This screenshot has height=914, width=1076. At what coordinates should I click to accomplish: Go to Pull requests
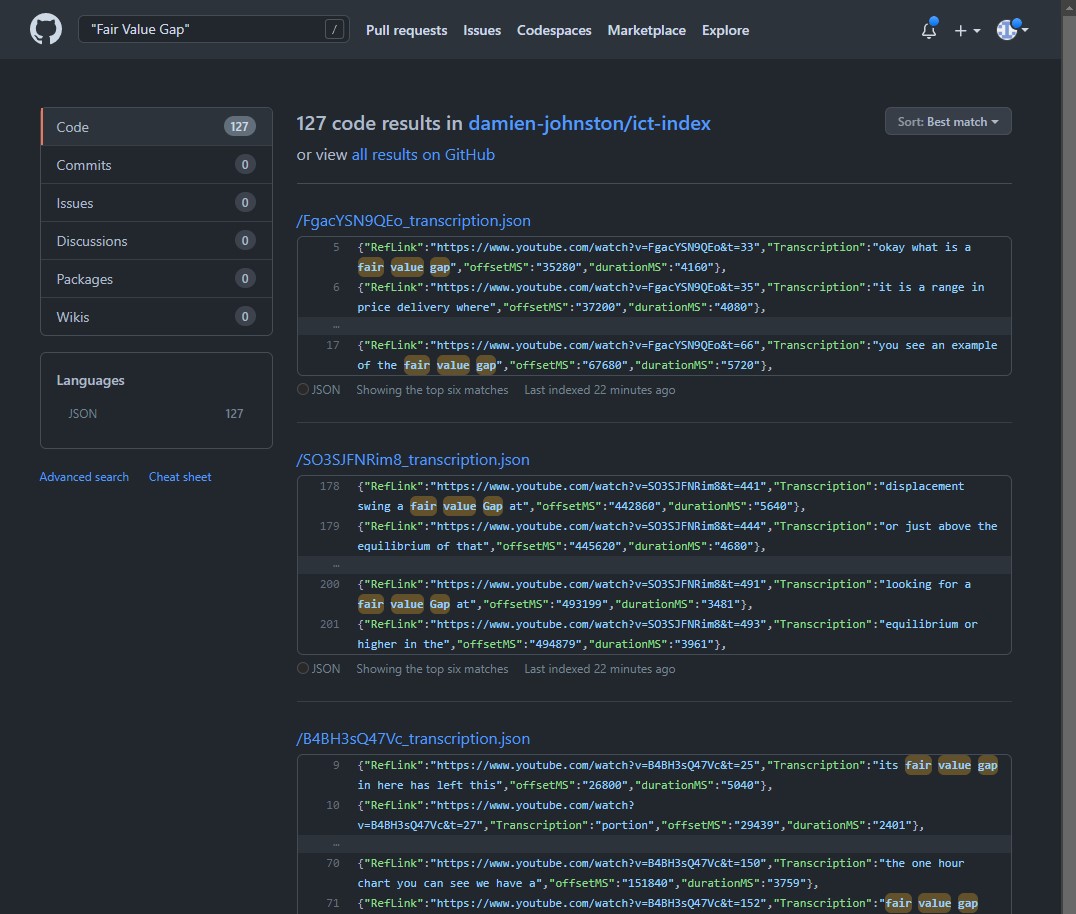click(x=406, y=30)
